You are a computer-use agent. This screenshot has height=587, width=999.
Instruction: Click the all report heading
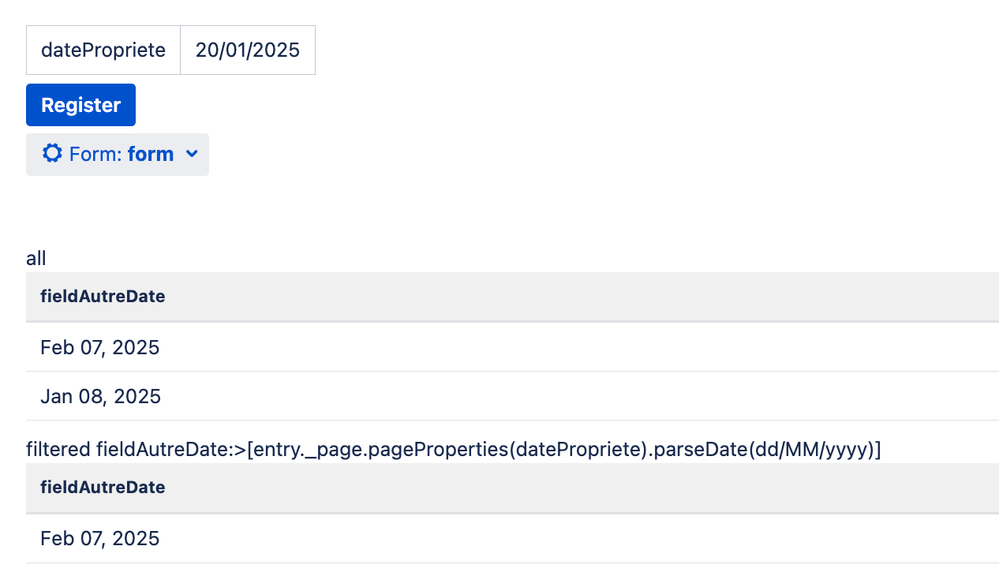pyautogui.click(x=35, y=258)
